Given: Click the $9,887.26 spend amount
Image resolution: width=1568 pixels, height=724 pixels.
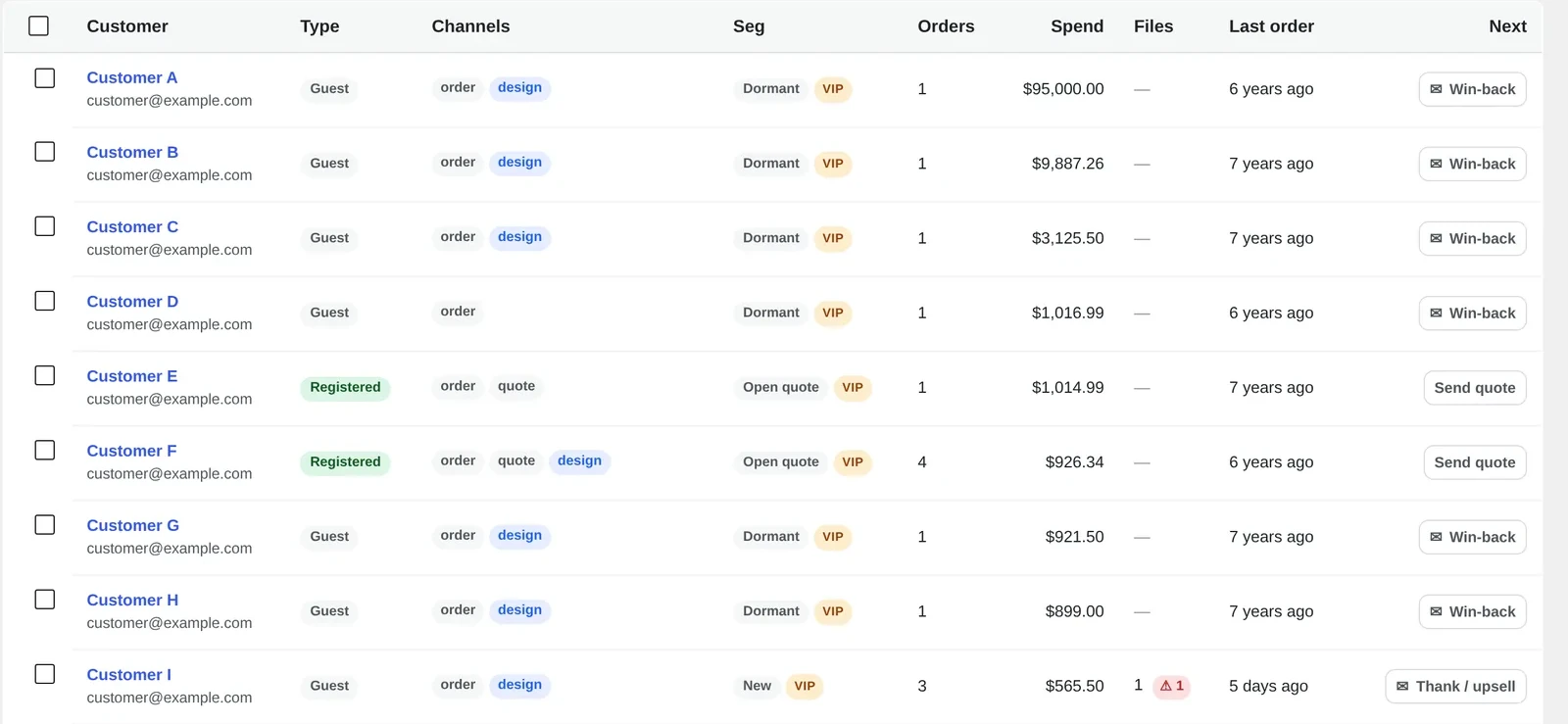Looking at the screenshot, I should (x=1067, y=164).
